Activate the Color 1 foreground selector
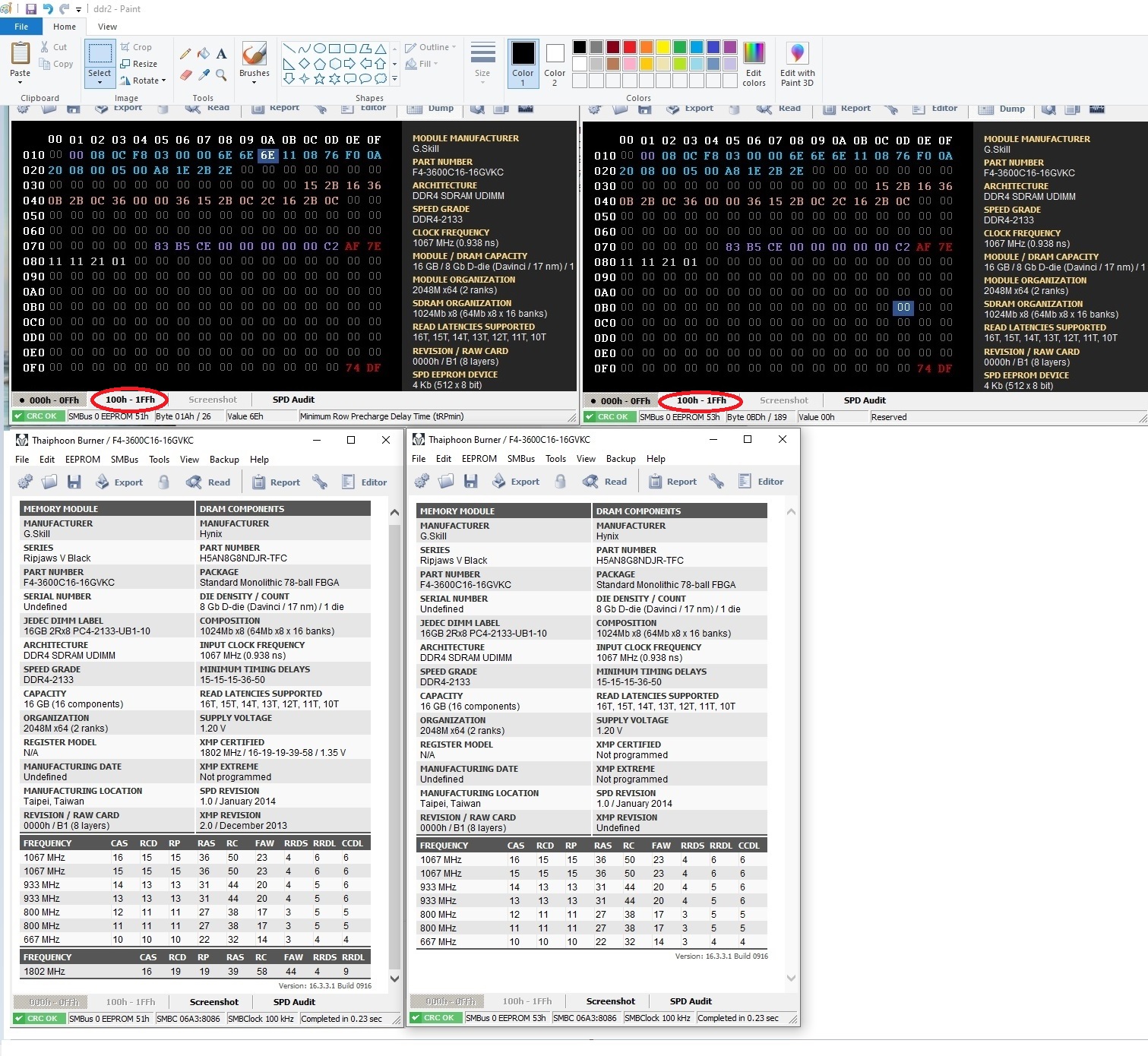This screenshot has height=1056, width=1148. (x=523, y=64)
